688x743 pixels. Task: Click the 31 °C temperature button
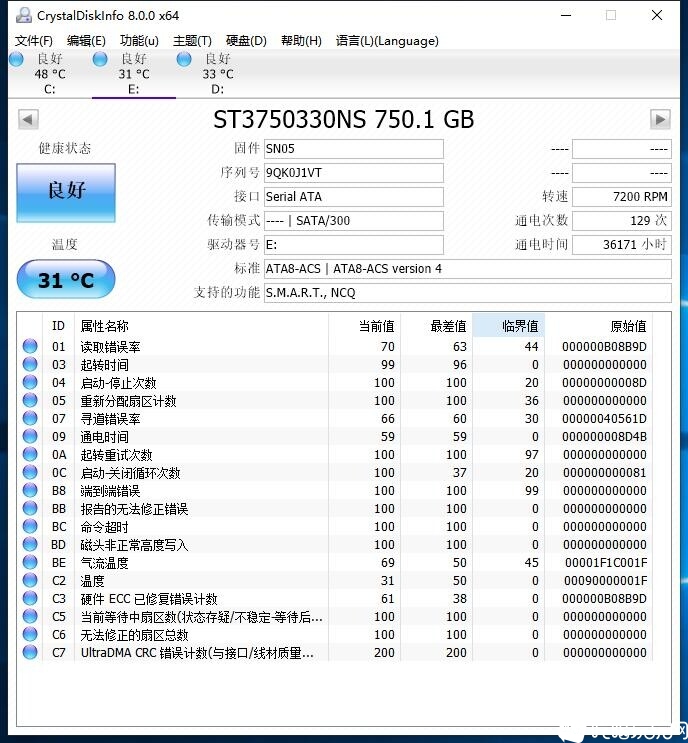(x=66, y=280)
